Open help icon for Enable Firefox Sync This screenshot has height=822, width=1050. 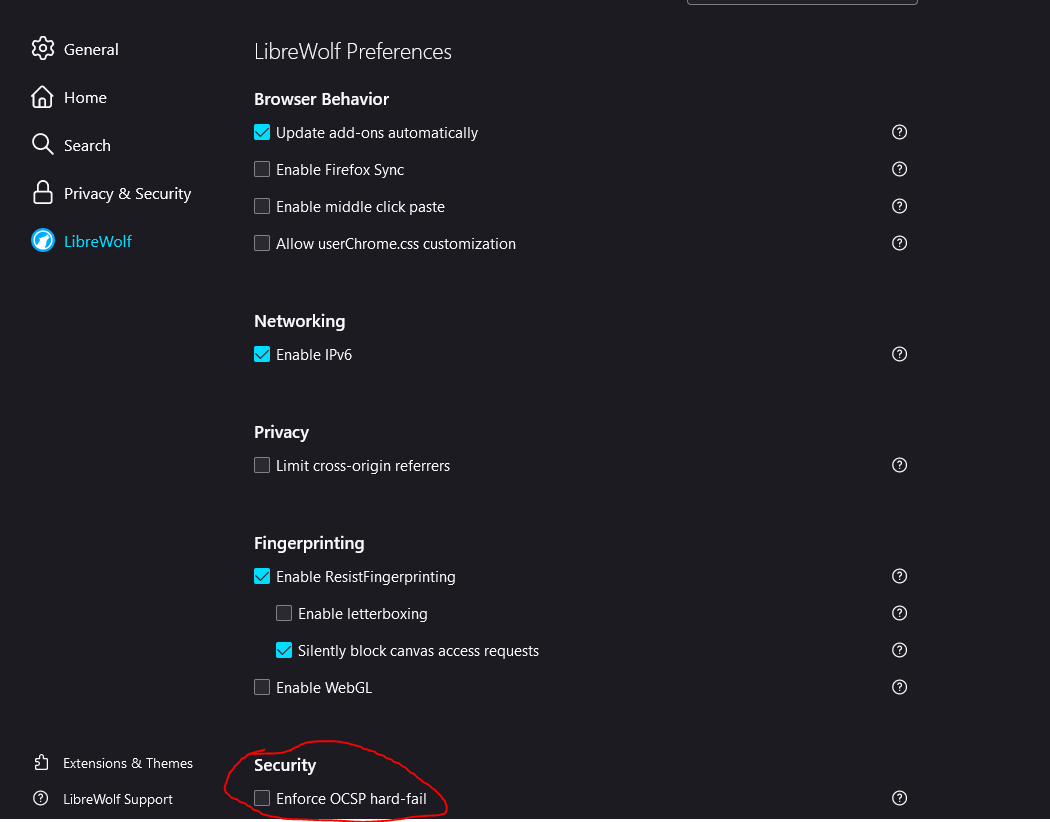pos(899,169)
